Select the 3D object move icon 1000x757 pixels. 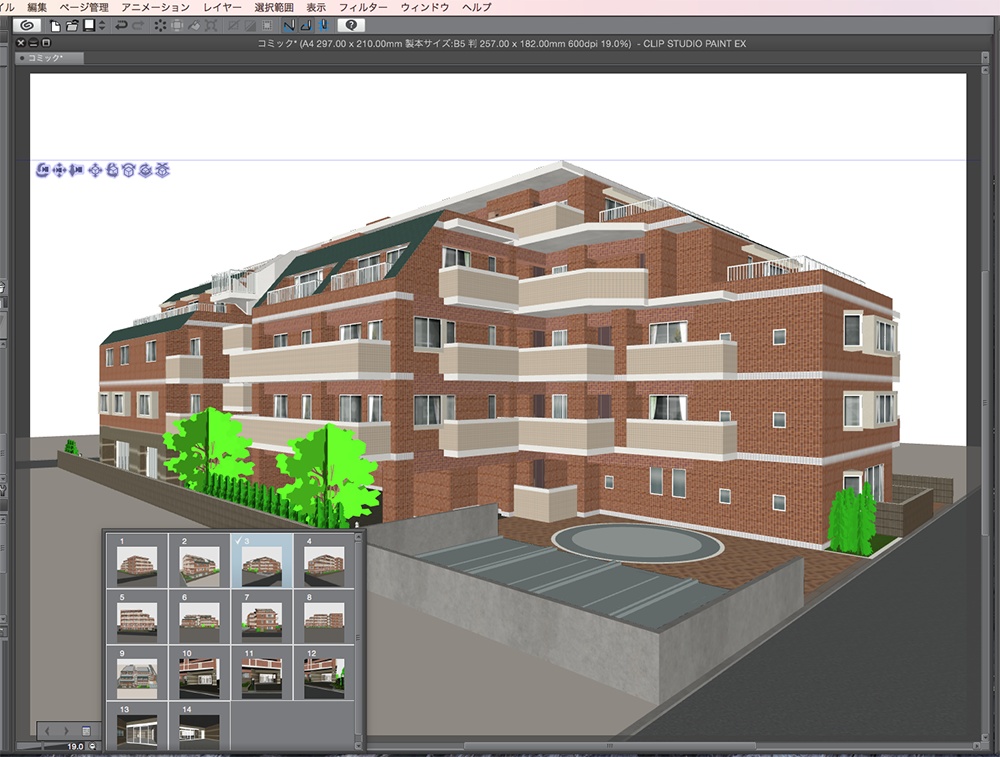click(94, 171)
